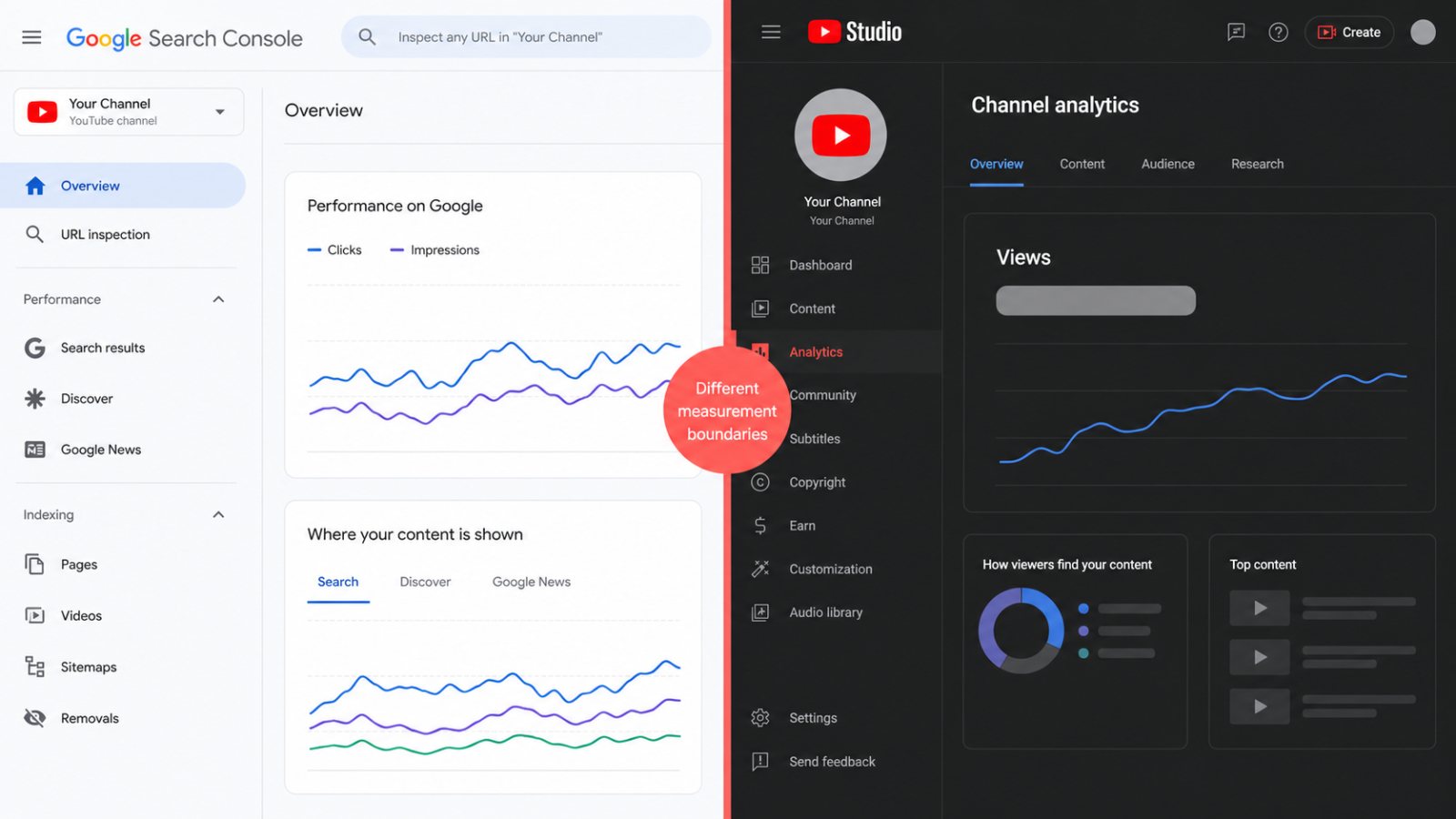Click the Top content card heading
This screenshot has height=819, width=1456.
point(1263,565)
